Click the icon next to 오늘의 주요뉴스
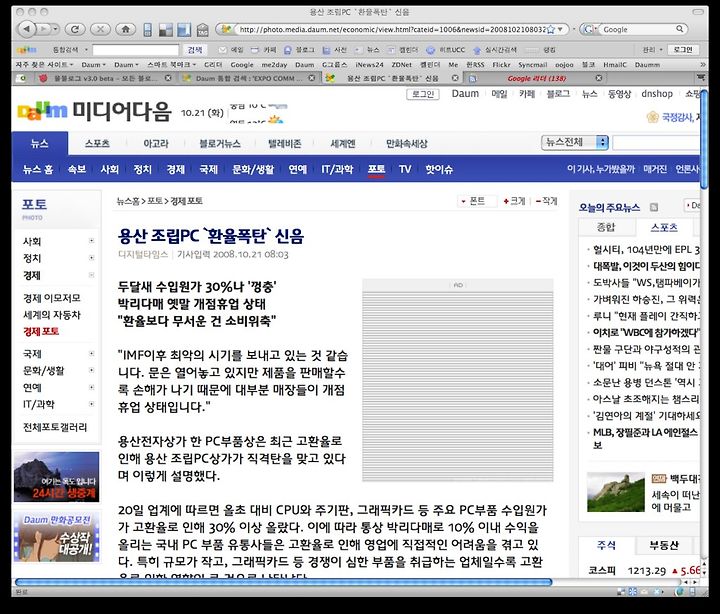The height and width of the screenshot is (614, 720). 653,207
